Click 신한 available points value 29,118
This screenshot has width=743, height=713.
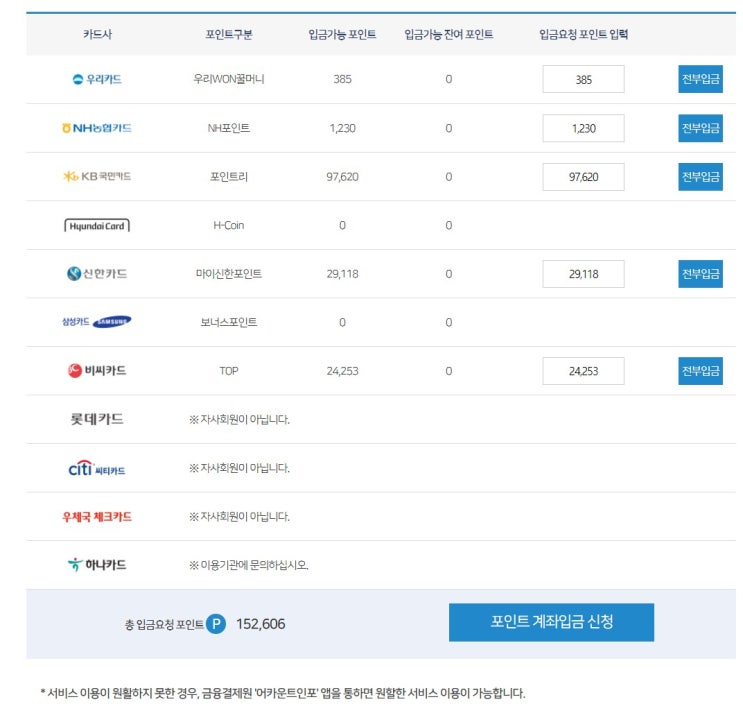tap(342, 274)
